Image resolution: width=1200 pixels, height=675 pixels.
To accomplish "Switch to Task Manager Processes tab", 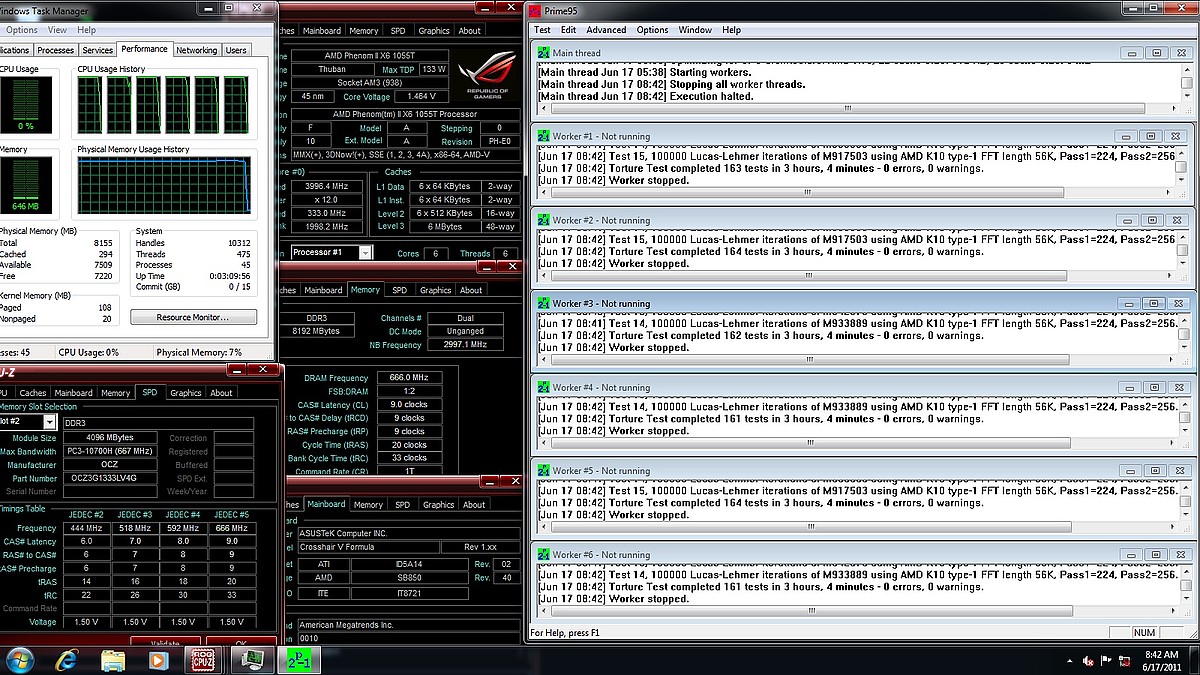I will point(55,50).
